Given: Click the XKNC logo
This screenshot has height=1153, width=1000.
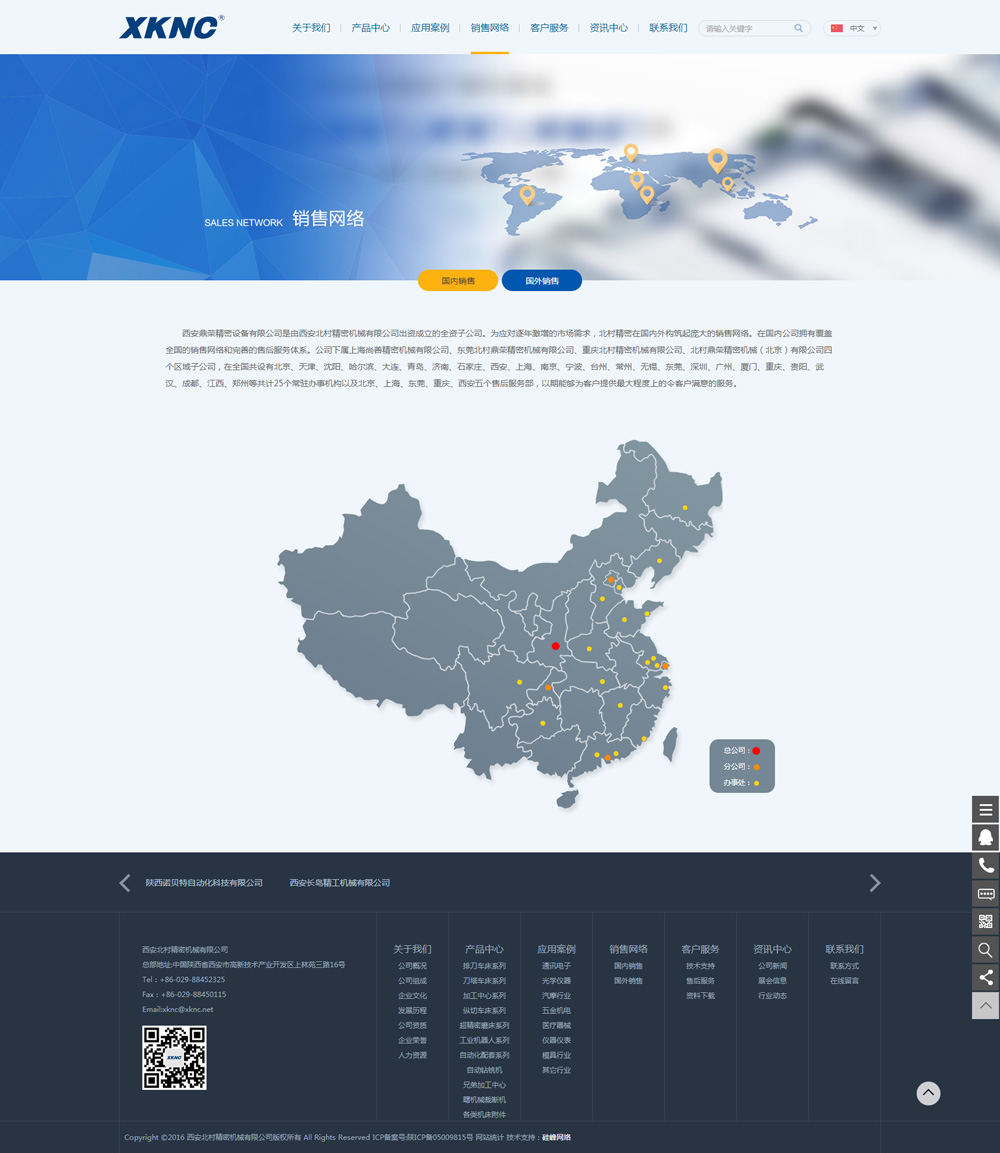Looking at the screenshot, I should coord(170,27).
